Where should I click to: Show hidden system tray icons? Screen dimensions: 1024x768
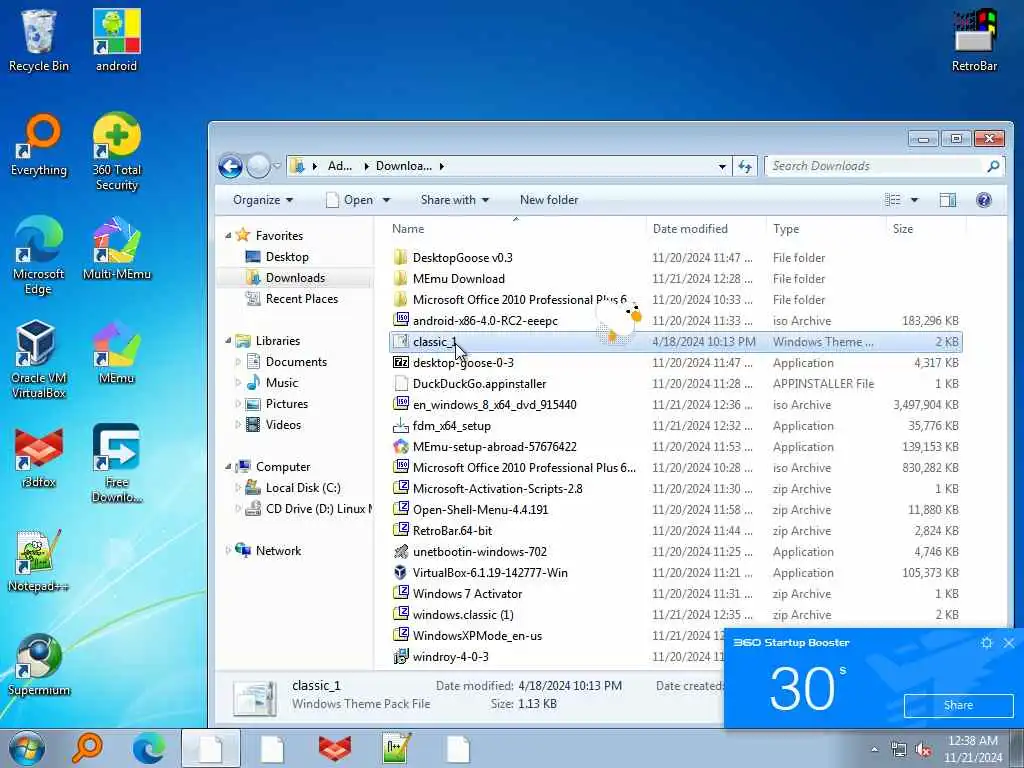click(x=874, y=749)
